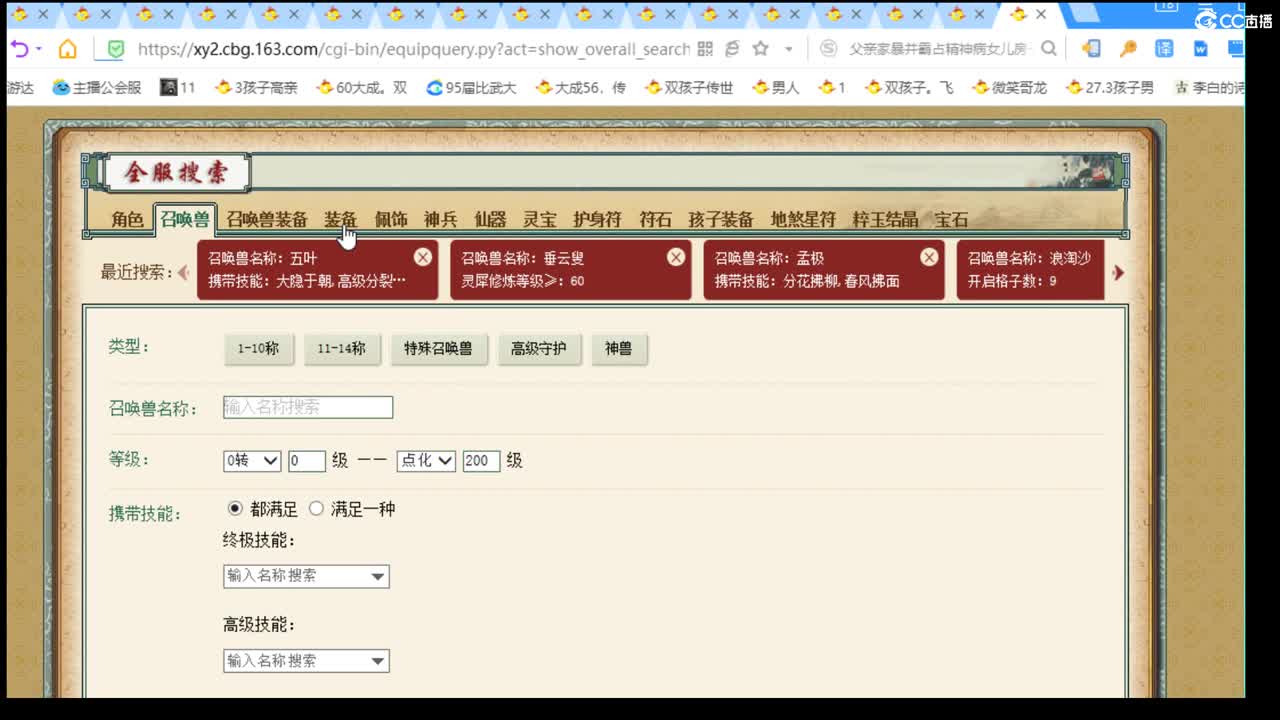
Task: Switch to the 角色 search tab
Action: click(127, 219)
